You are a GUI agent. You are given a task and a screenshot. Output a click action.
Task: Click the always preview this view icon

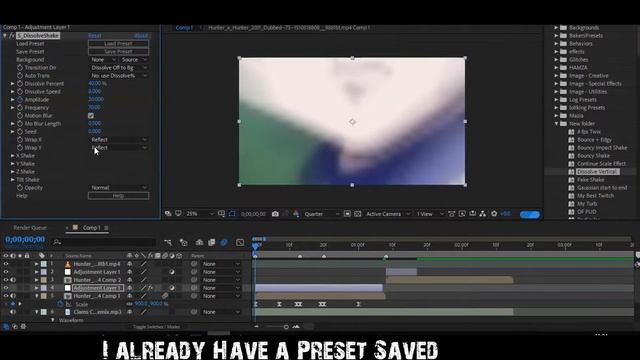coord(168,213)
